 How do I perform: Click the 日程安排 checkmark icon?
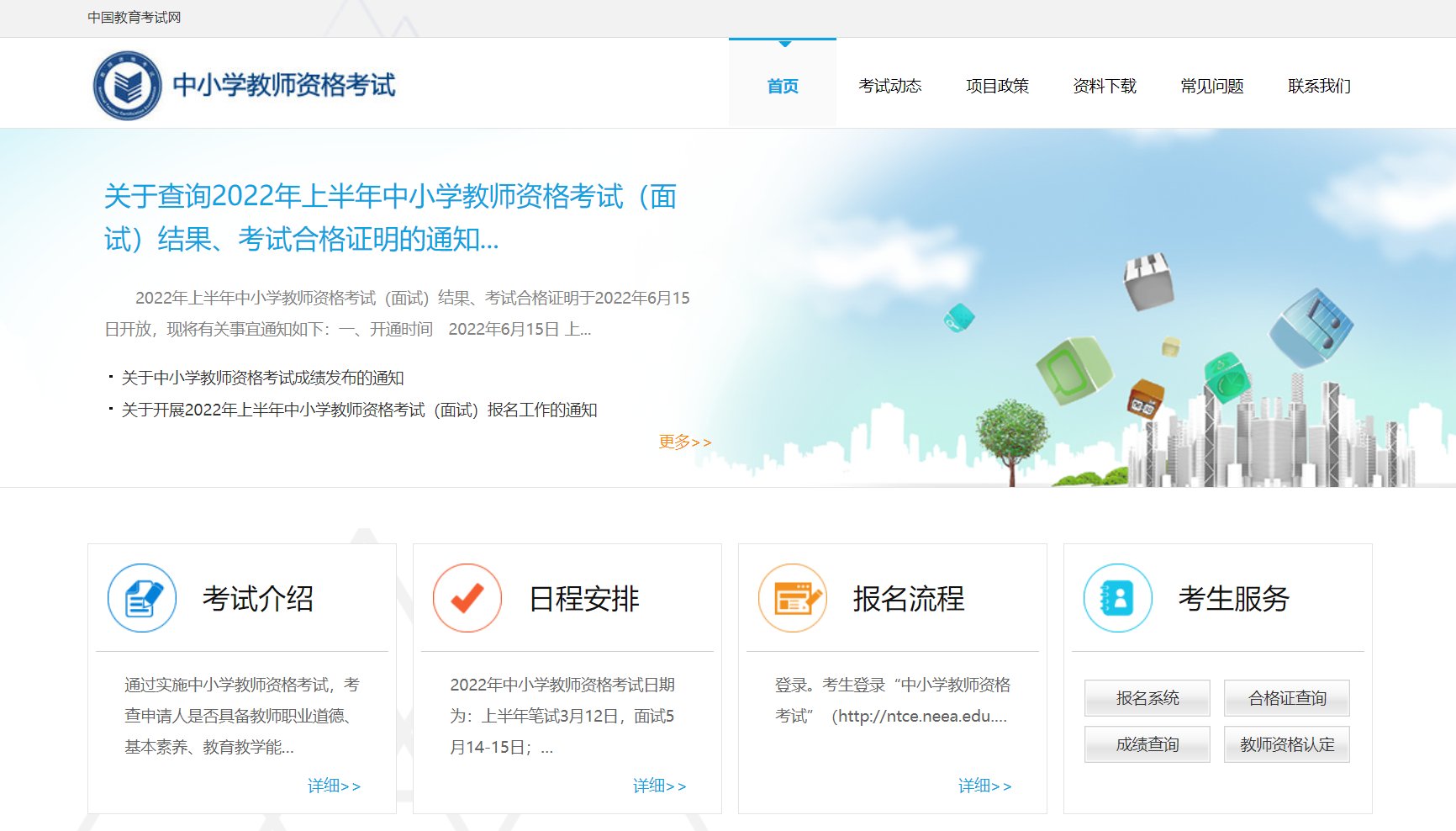tap(467, 598)
